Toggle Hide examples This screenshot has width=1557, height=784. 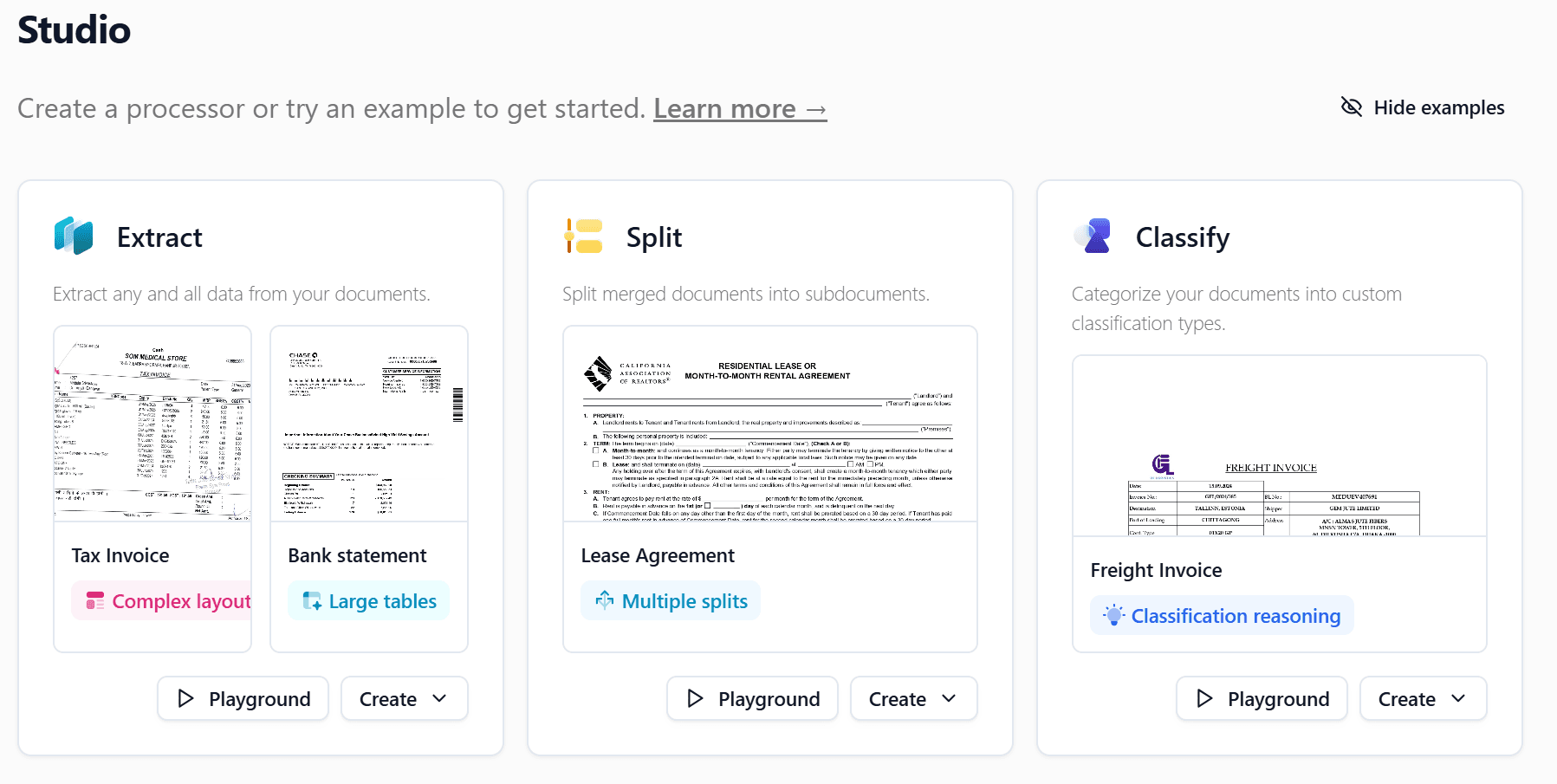(1422, 107)
